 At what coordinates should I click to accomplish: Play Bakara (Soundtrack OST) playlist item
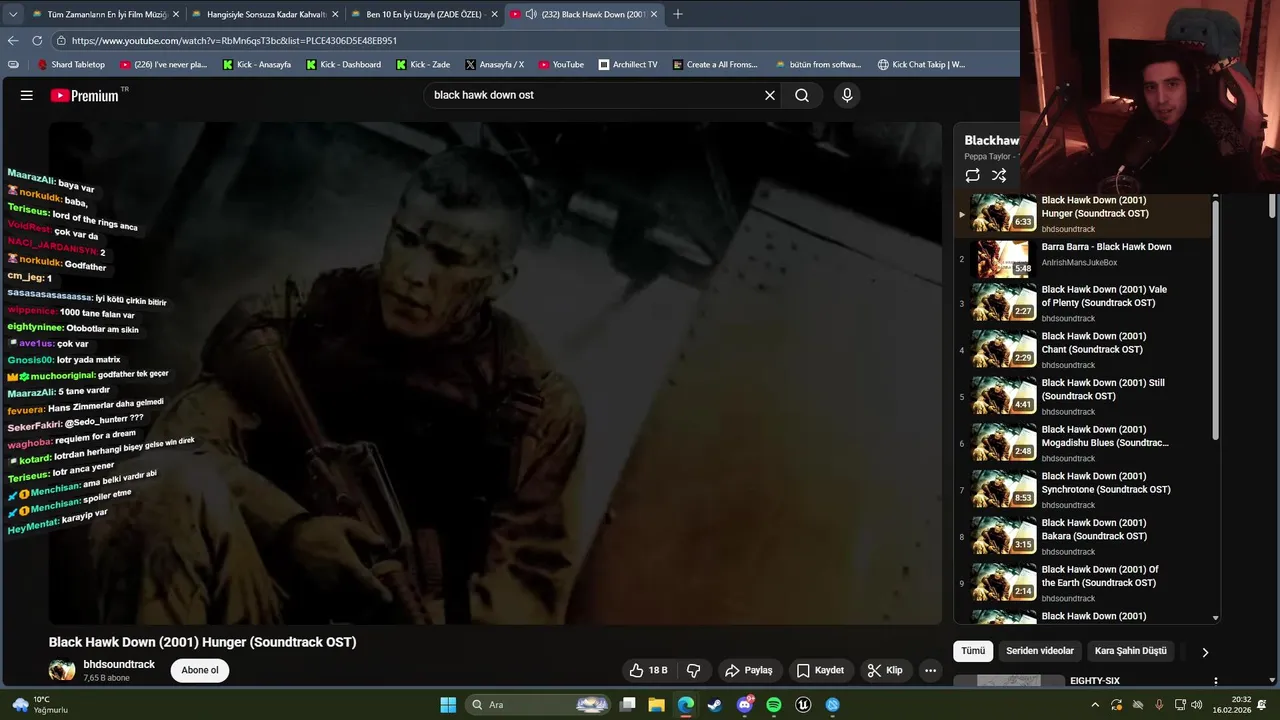(x=1082, y=536)
